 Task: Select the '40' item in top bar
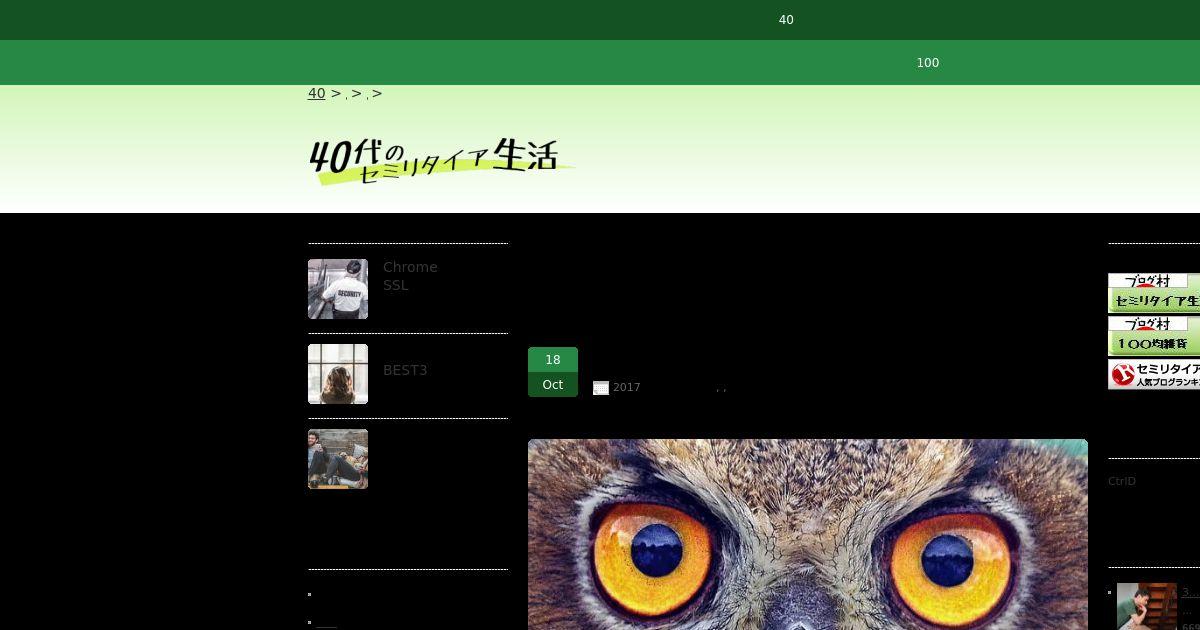(x=786, y=20)
